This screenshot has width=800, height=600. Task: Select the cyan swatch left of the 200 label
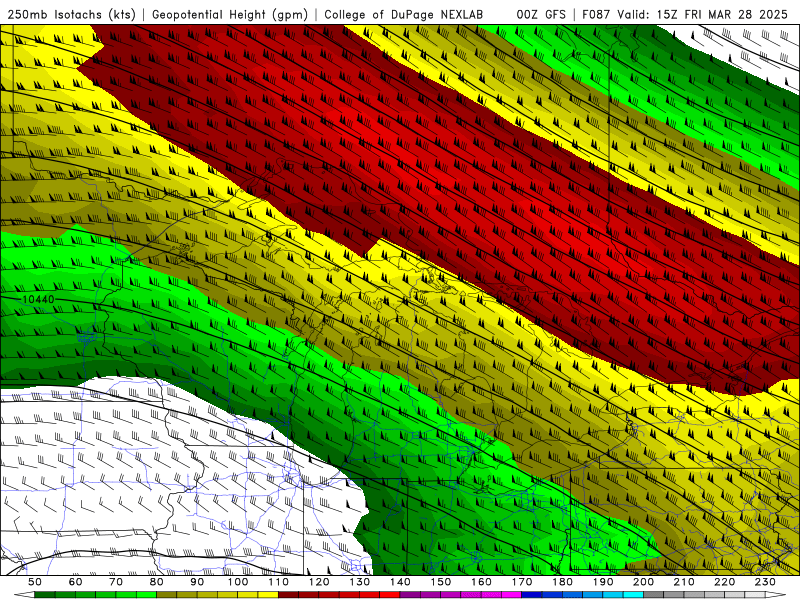633,595
